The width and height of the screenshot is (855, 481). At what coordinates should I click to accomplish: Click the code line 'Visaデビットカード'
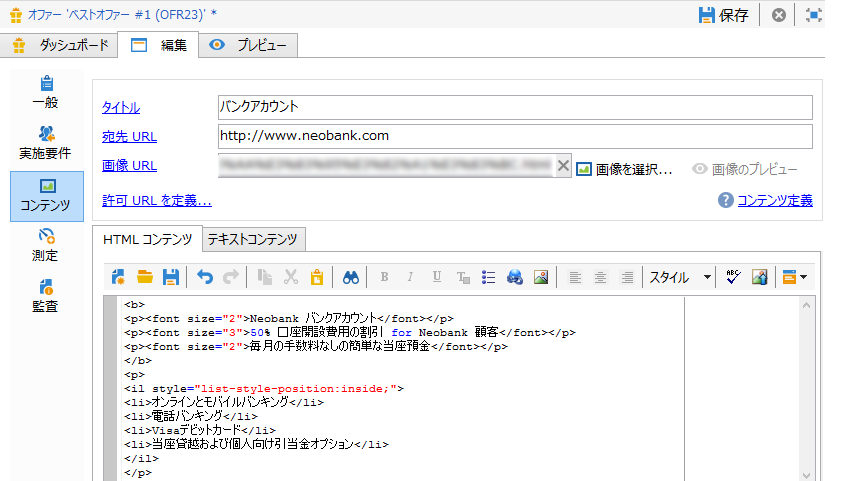point(200,430)
